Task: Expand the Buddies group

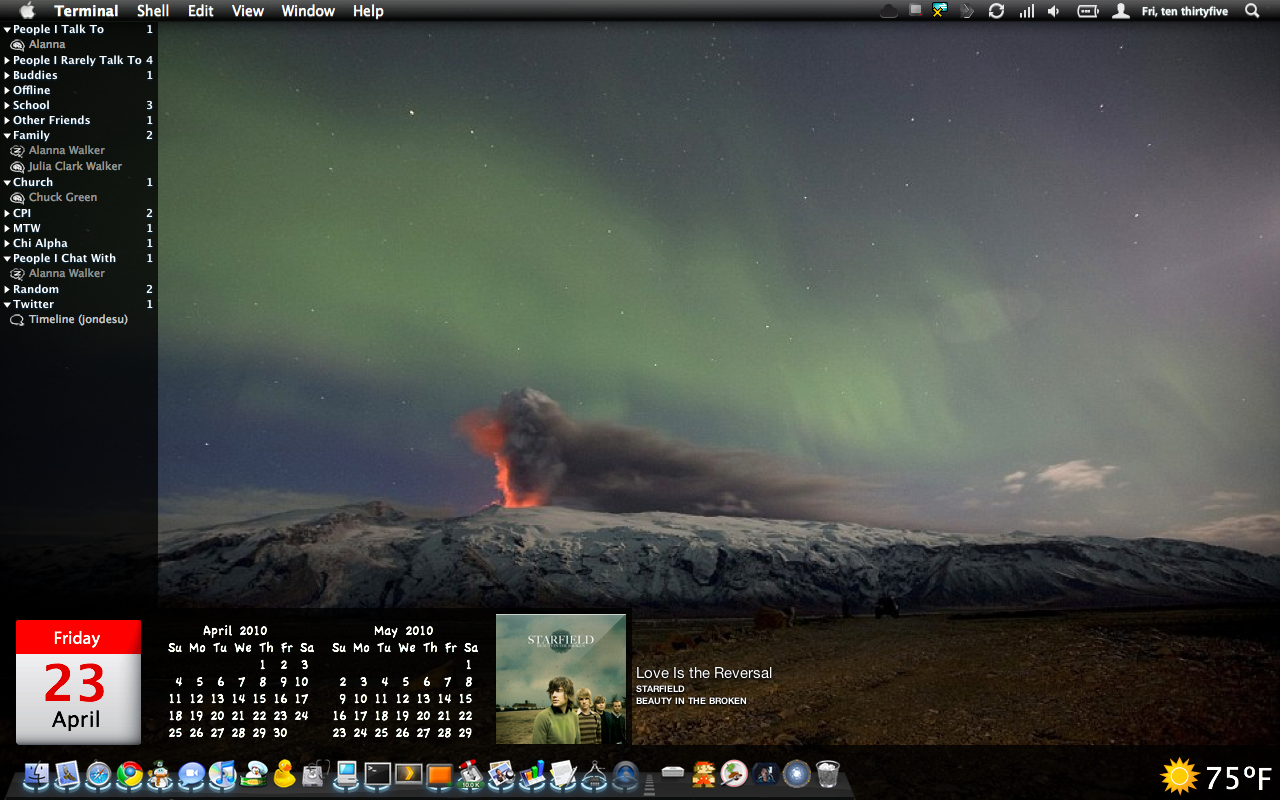Action: pos(7,75)
